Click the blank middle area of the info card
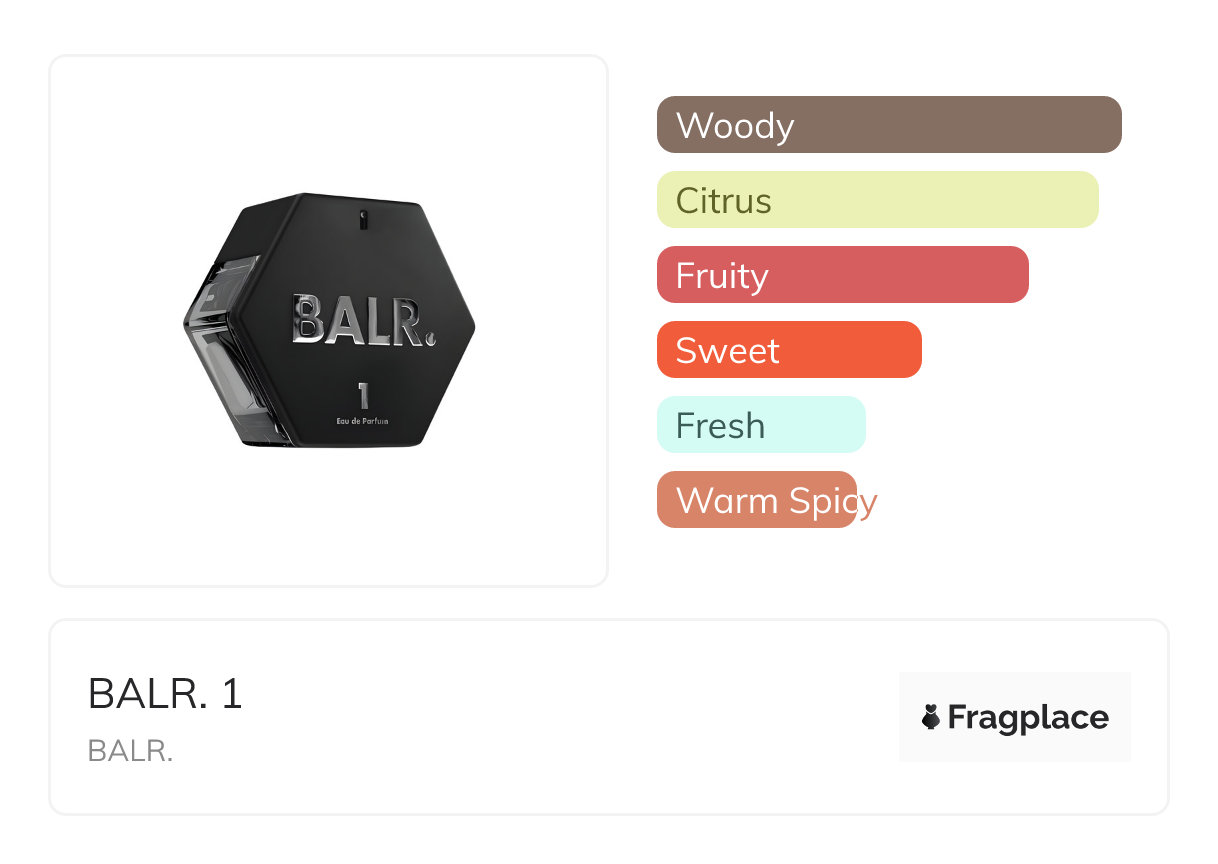Screen dimensions: 1218x864 (570, 717)
